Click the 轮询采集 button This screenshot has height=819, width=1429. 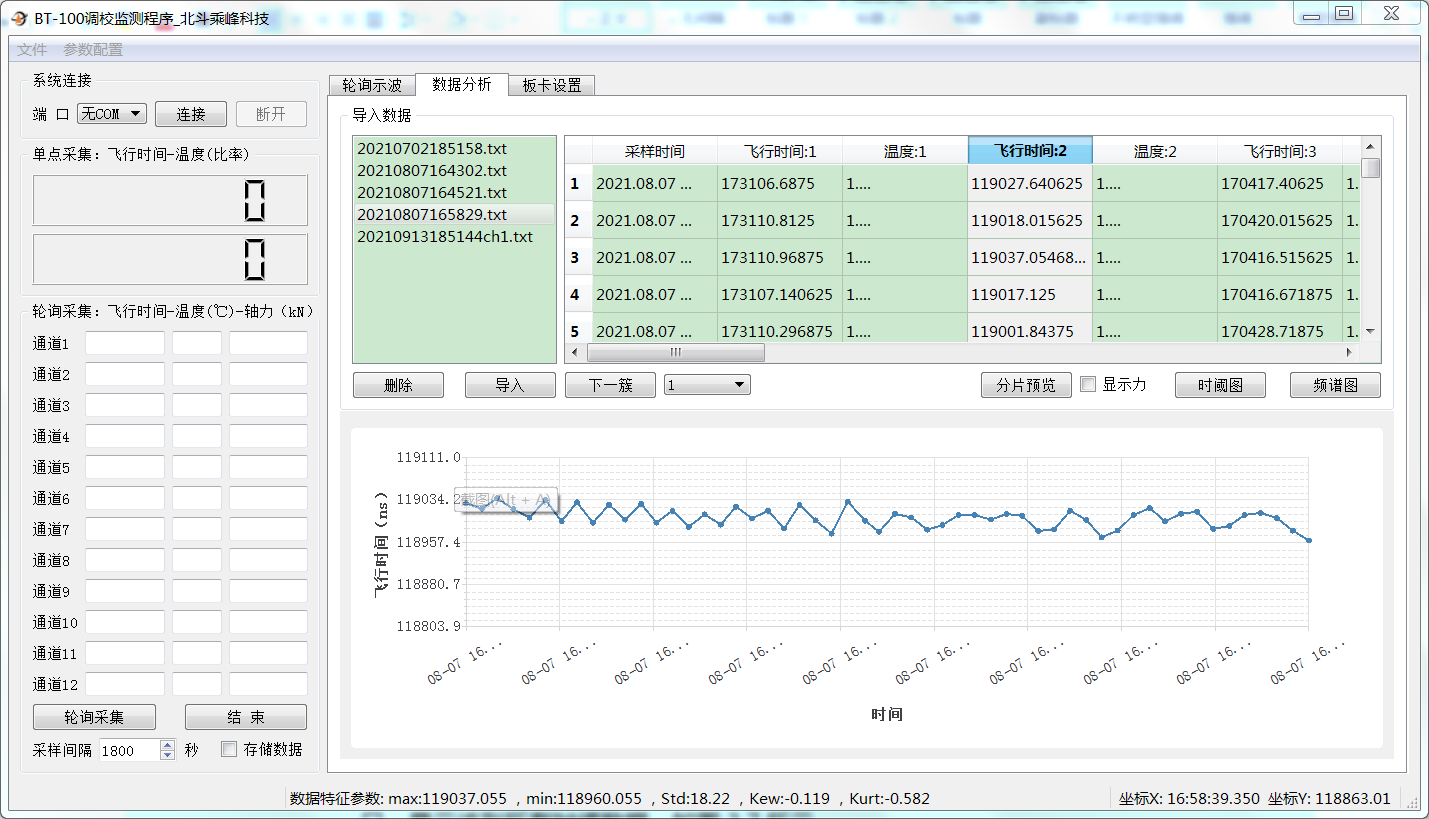tap(94, 717)
